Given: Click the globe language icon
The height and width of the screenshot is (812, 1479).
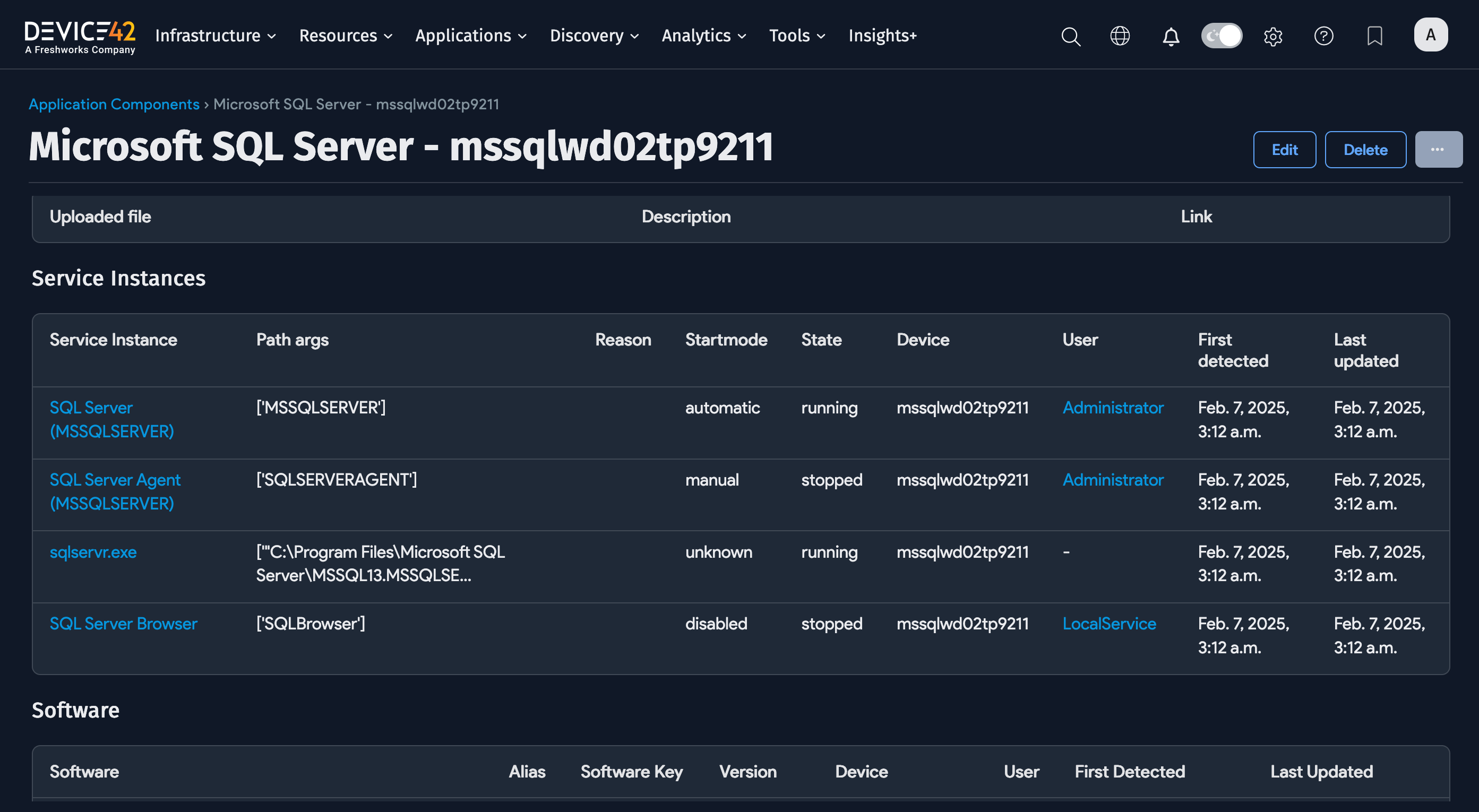Looking at the screenshot, I should pos(1120,36).
